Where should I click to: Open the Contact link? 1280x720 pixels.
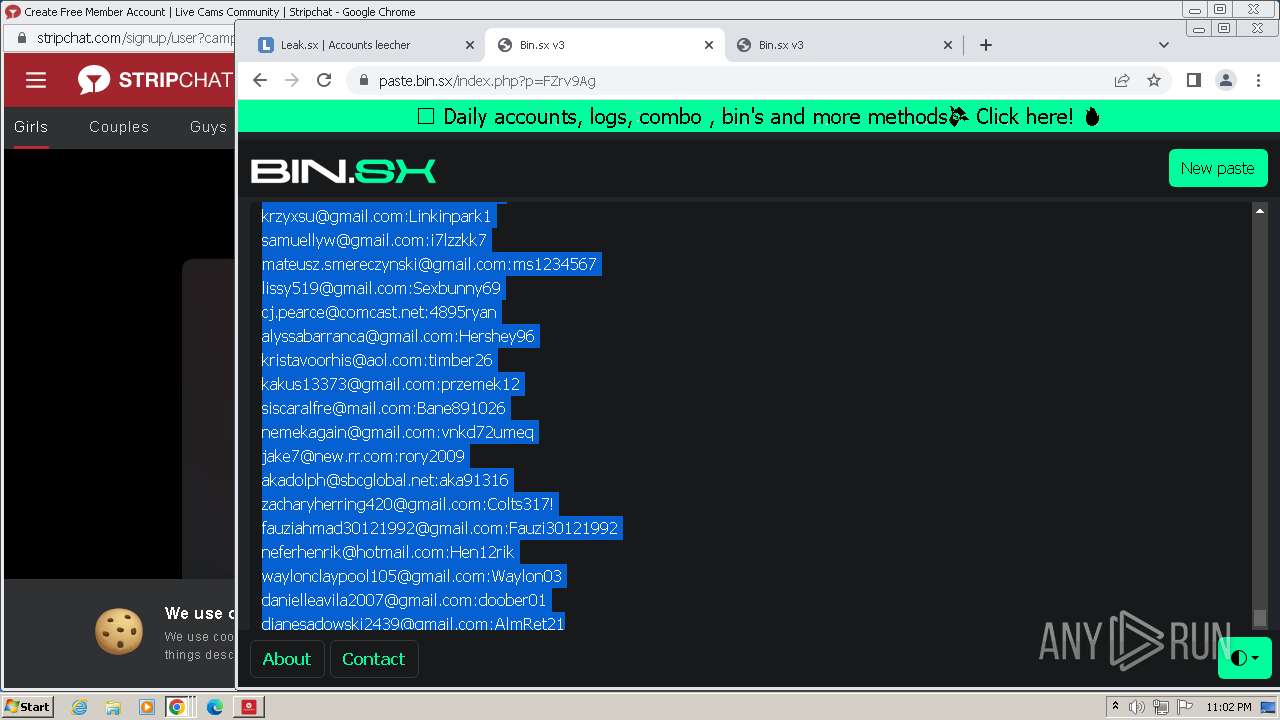tap(373, 659)
